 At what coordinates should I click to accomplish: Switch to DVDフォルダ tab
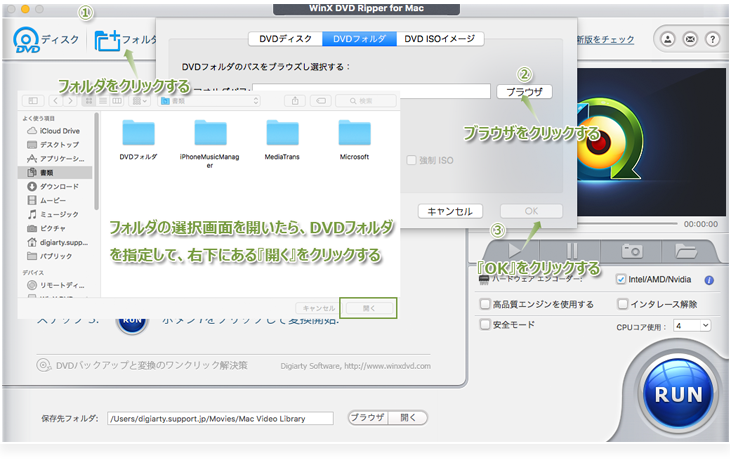click(x=359, y=39)
